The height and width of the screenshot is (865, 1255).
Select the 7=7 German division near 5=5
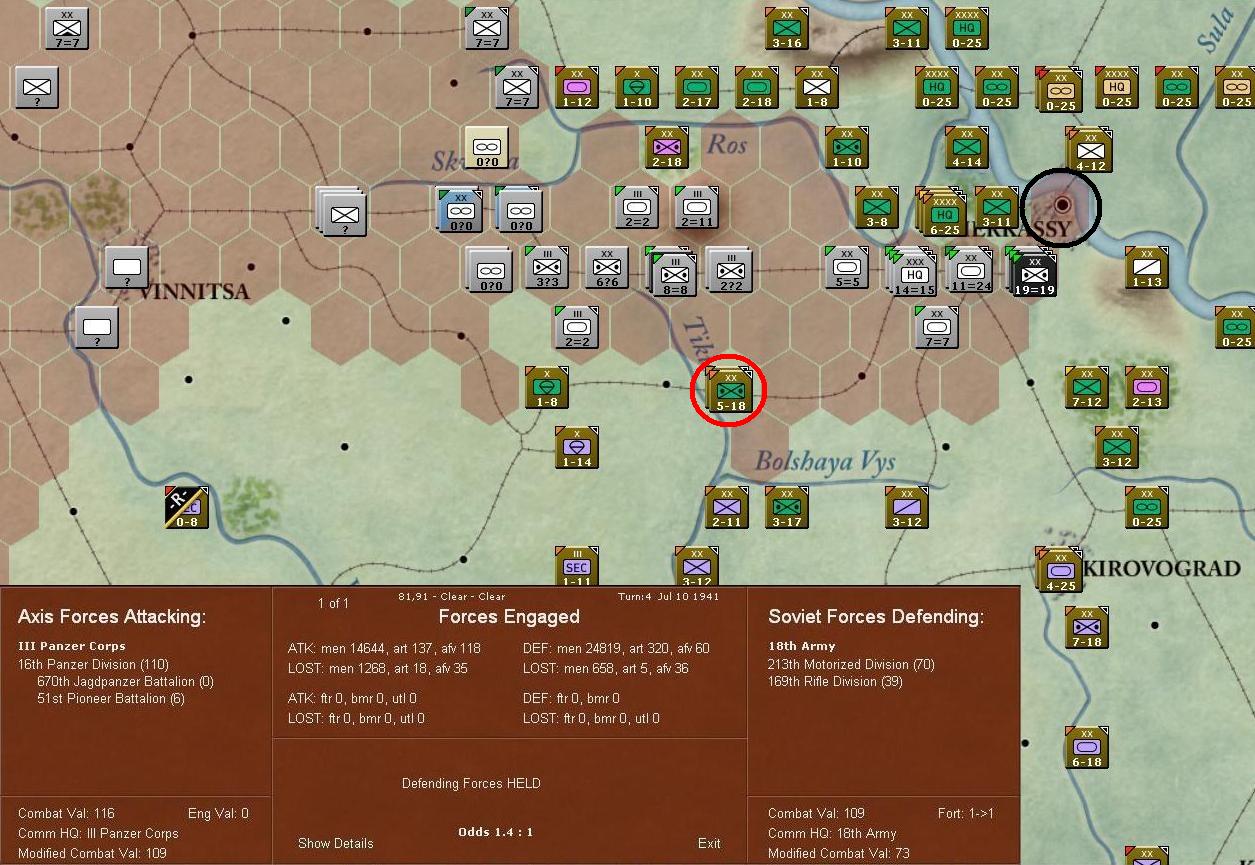coord(937,327)
